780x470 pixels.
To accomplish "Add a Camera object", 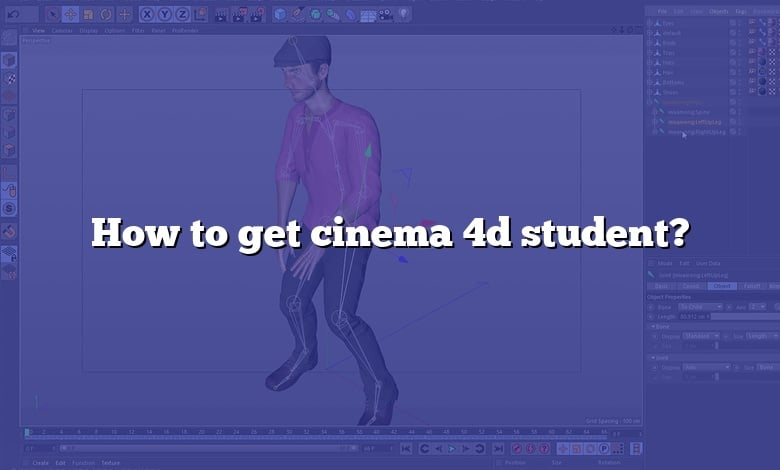I will point(386,15).
